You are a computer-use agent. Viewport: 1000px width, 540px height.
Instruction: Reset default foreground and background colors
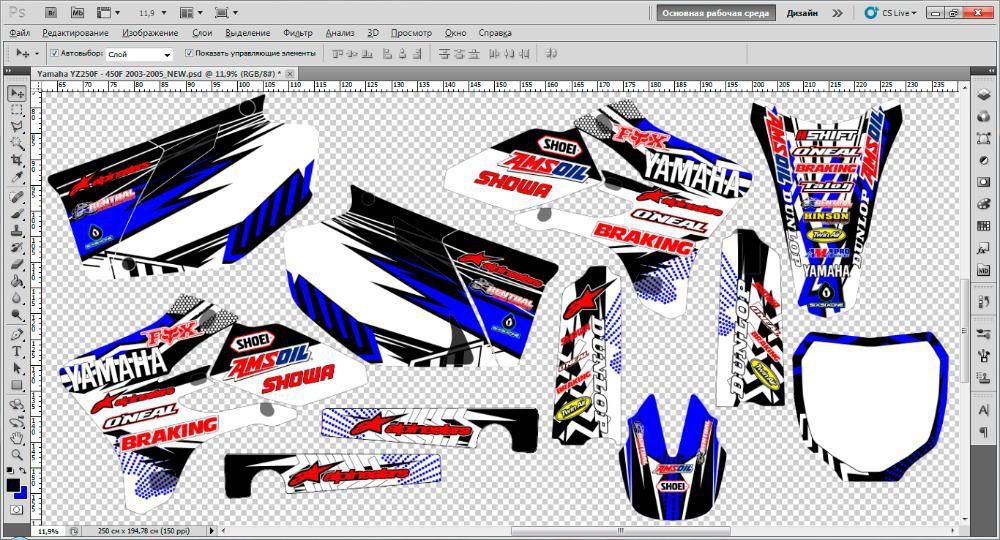click(x=10, y=471)
